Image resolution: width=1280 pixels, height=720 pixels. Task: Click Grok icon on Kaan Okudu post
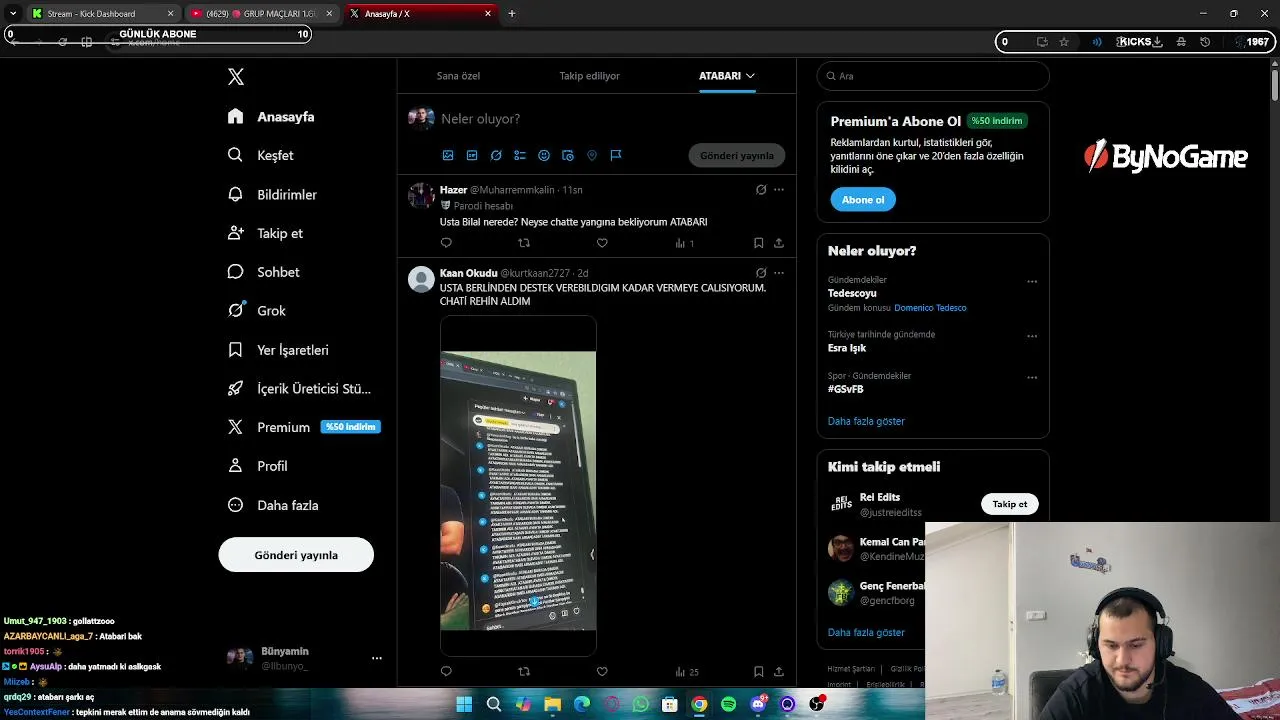click(761, 273)
